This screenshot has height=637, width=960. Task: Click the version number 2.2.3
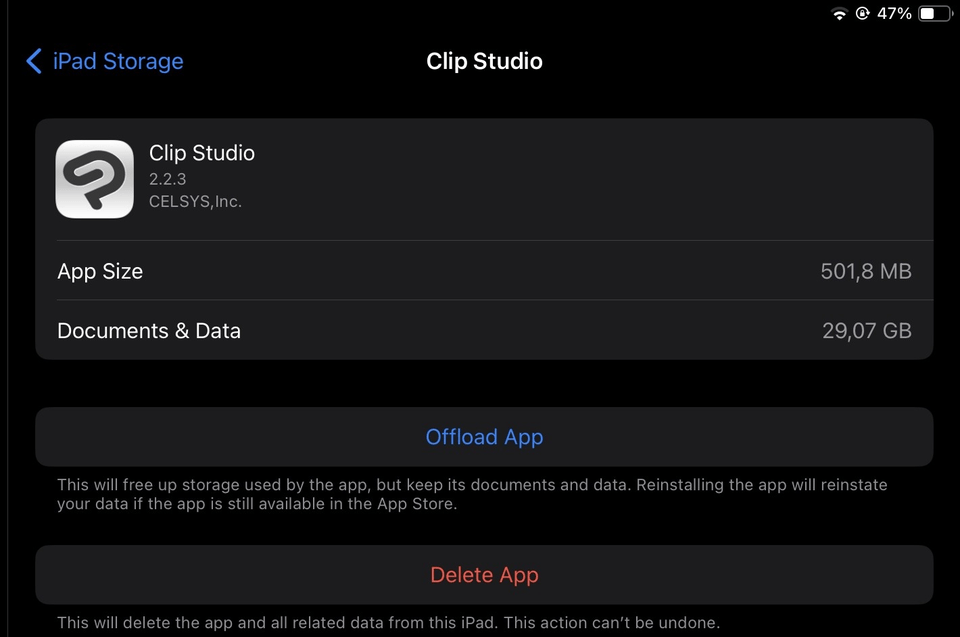[x=169, y=179]
